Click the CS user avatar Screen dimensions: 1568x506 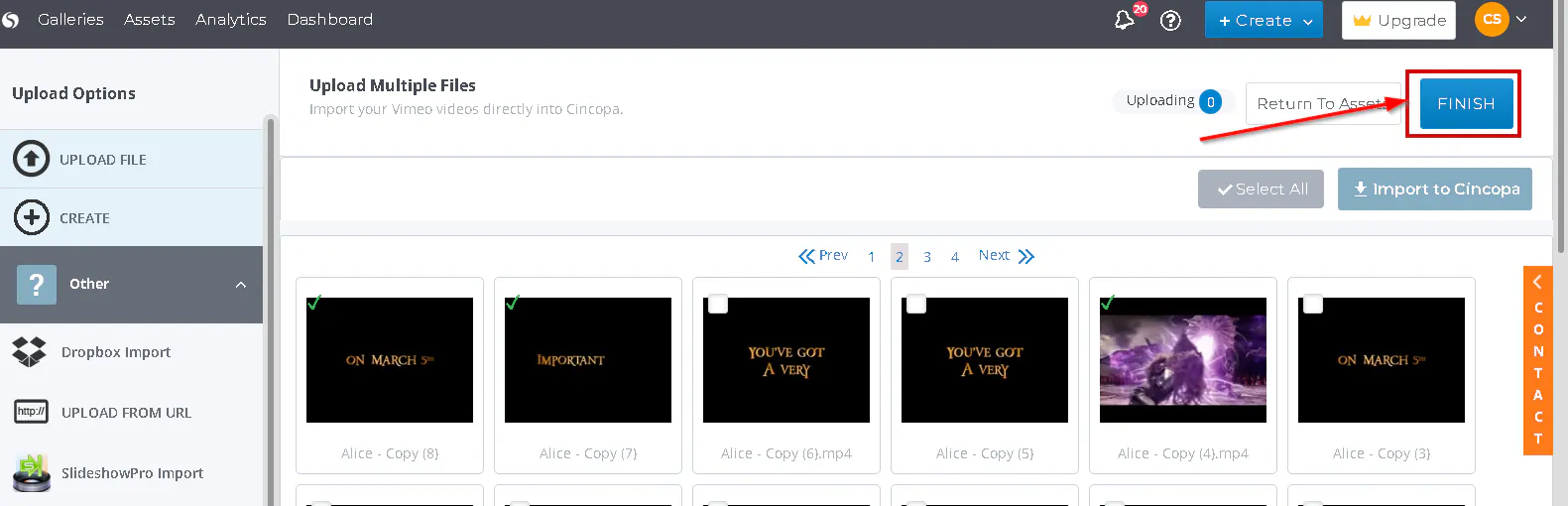coord(1492,19)
